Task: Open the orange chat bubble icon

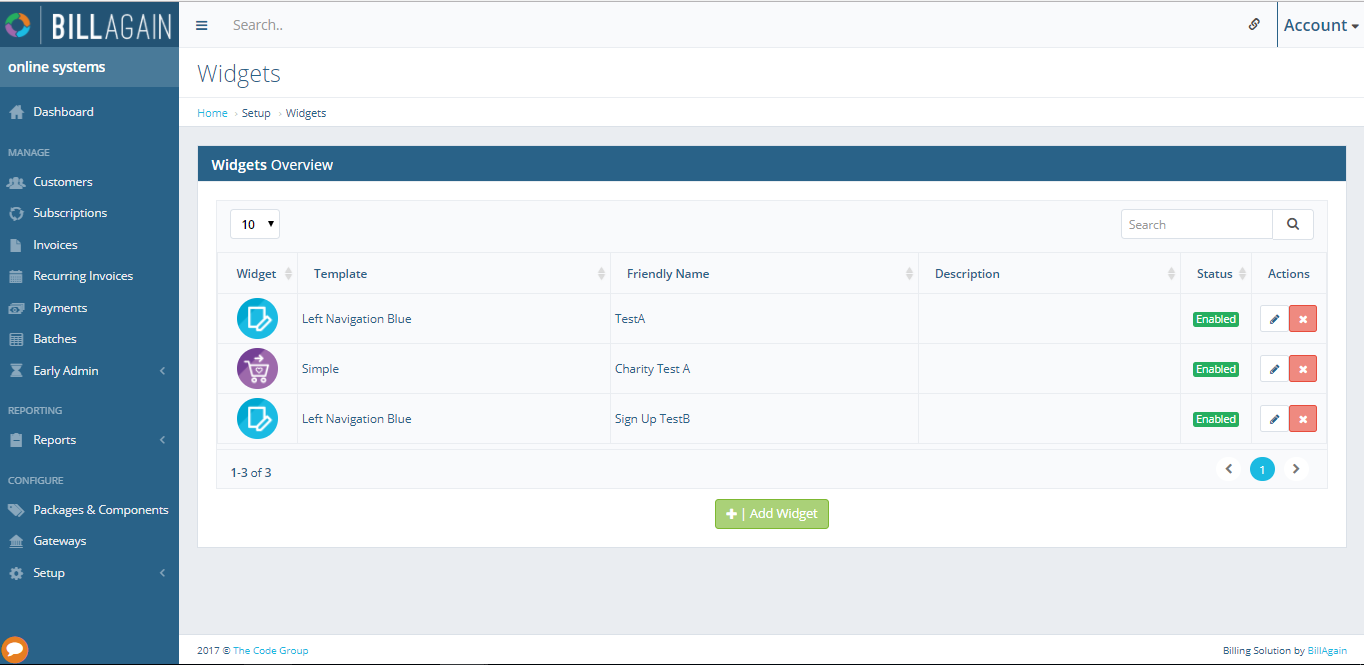Action: pyautogui.click(x=15, y=649)
